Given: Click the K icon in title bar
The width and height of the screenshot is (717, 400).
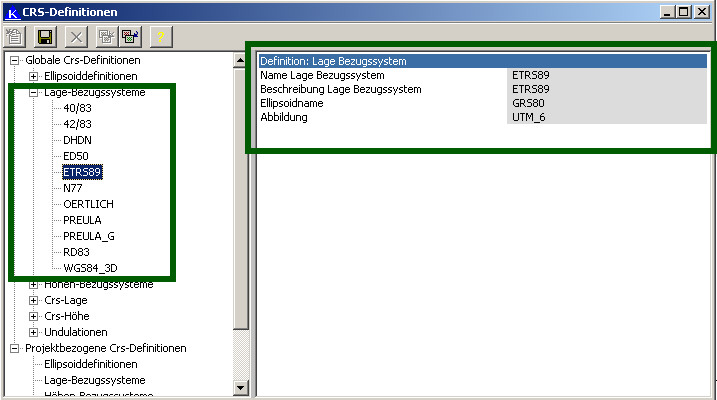Looking at the screenshot, I should [x=12, y=12].
